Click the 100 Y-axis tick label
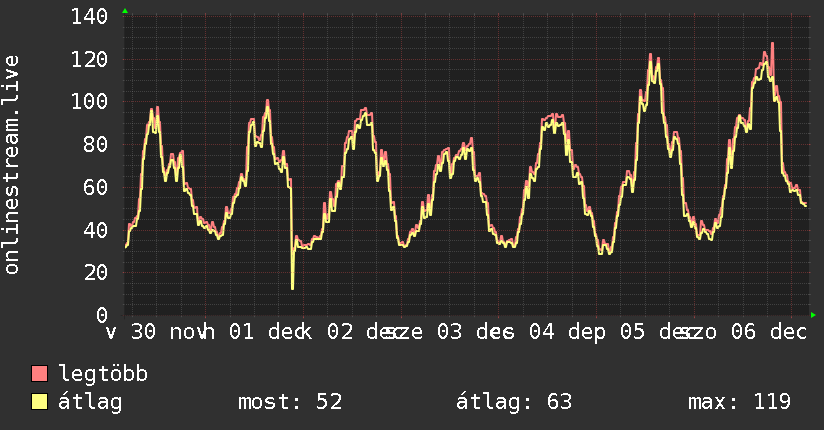 point(89,101)
